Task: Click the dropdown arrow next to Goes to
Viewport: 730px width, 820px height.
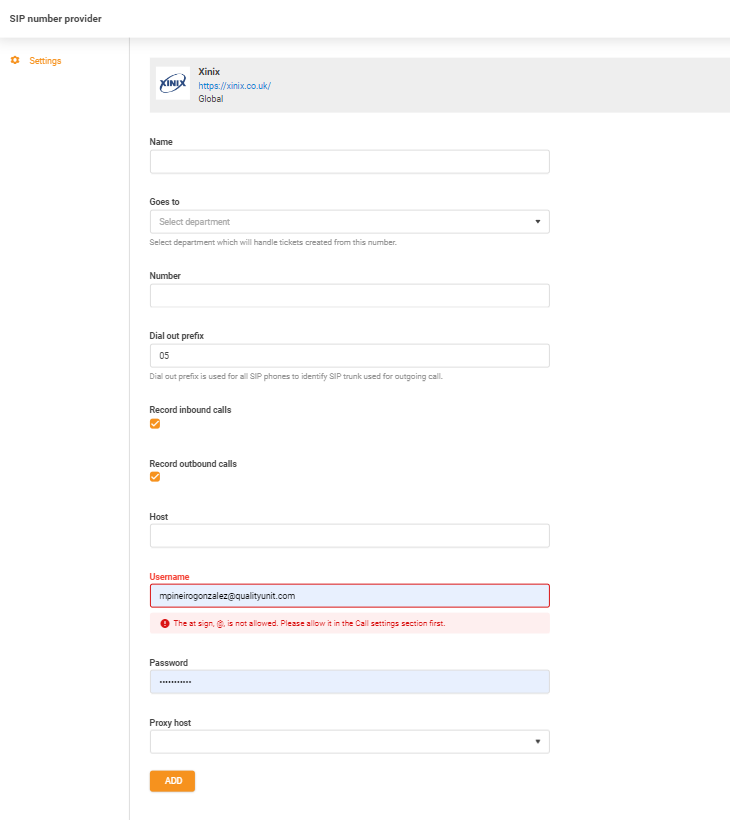Action: pos(538,221)
